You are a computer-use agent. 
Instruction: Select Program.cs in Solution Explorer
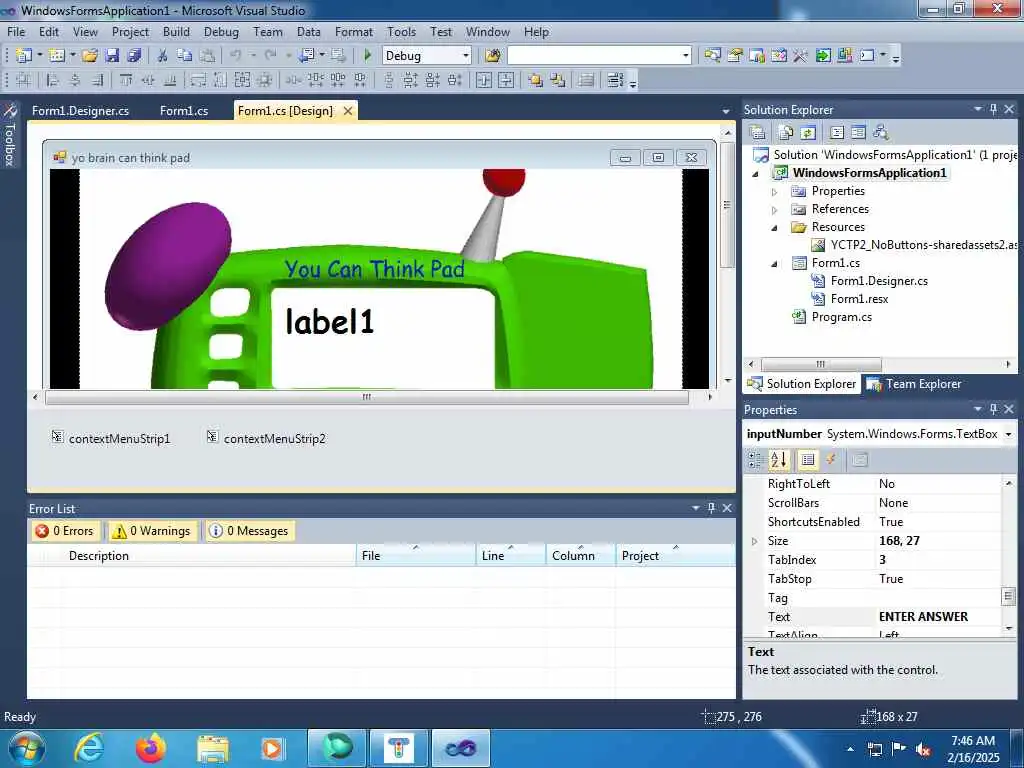(x=841, y=317)
